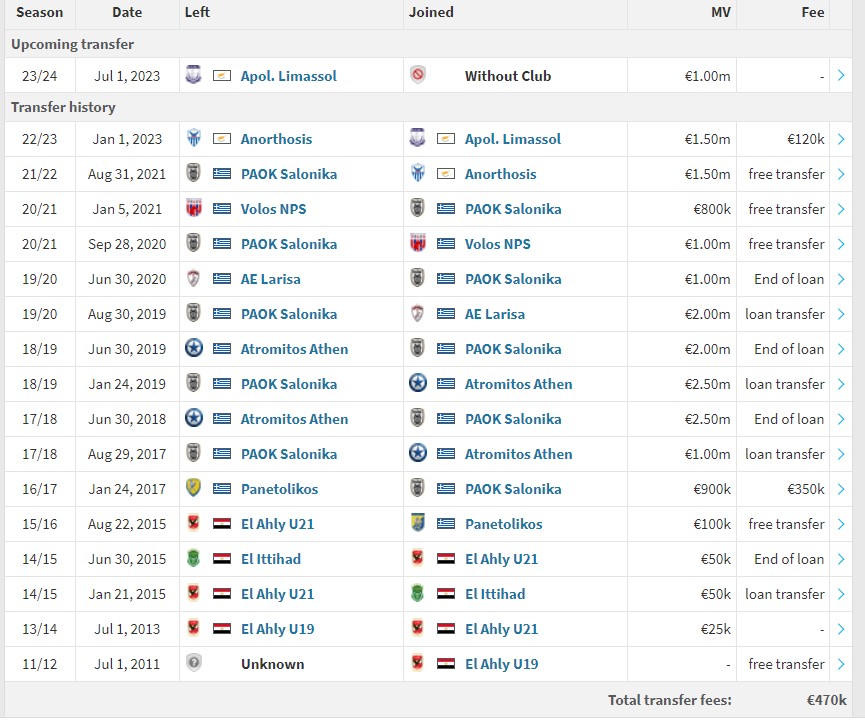Expand the Jan 5, 2021 transfer details arrow
Screen dimensions: 865x722
pos(841,209)
